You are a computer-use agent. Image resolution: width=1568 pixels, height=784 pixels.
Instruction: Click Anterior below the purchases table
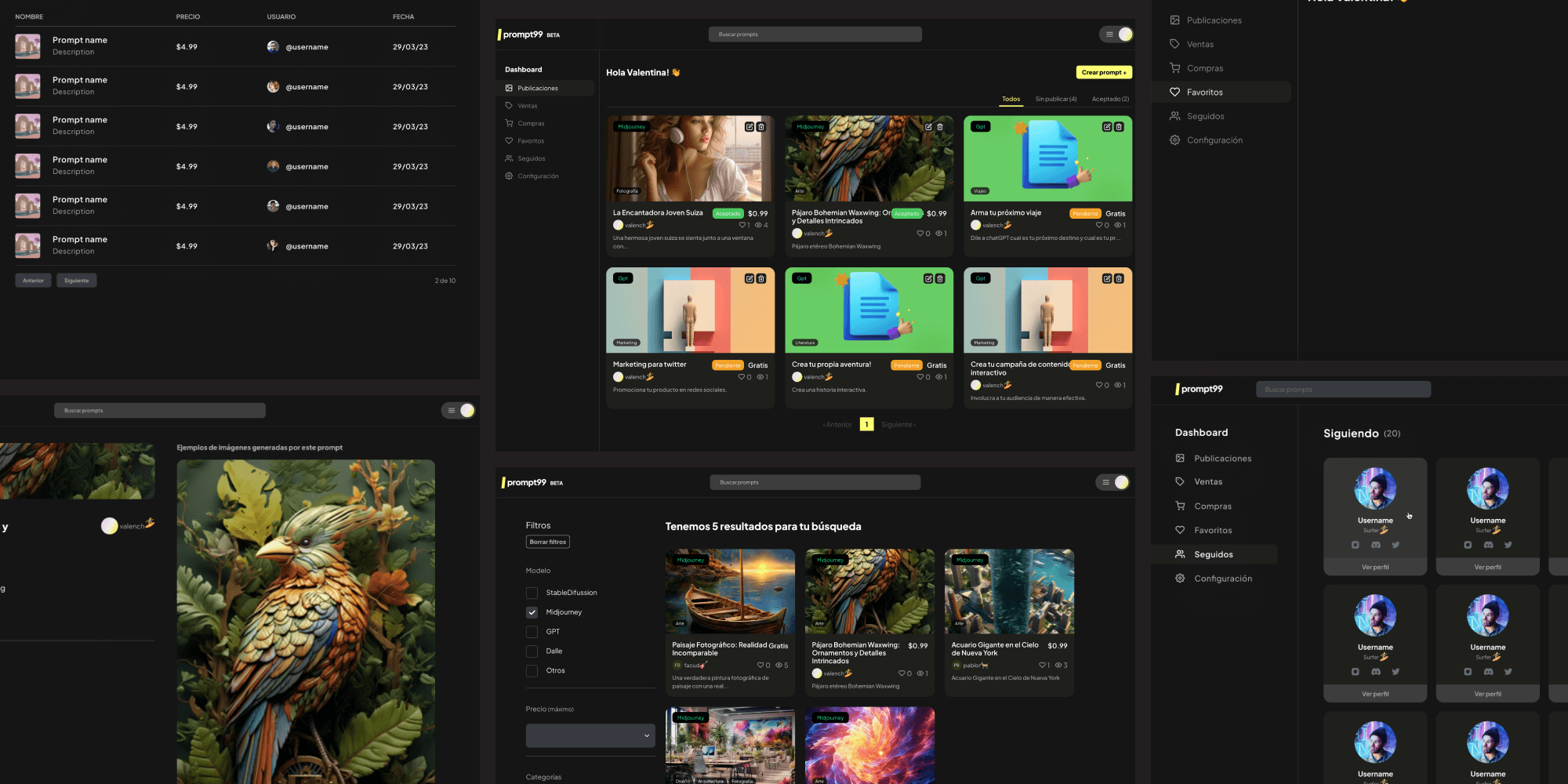(x=34, y=280)
